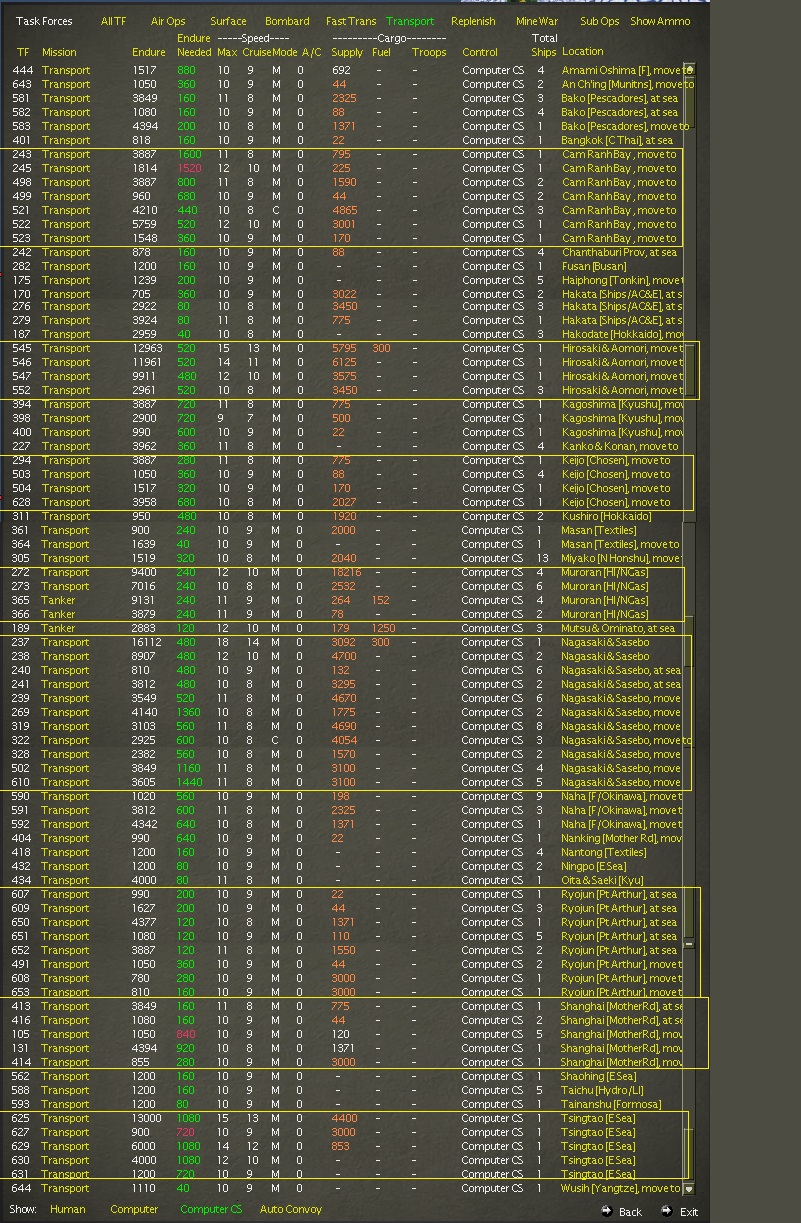801x1223 pixels.
Task: Sort by the Control column header
Action: tap(480, 52)
